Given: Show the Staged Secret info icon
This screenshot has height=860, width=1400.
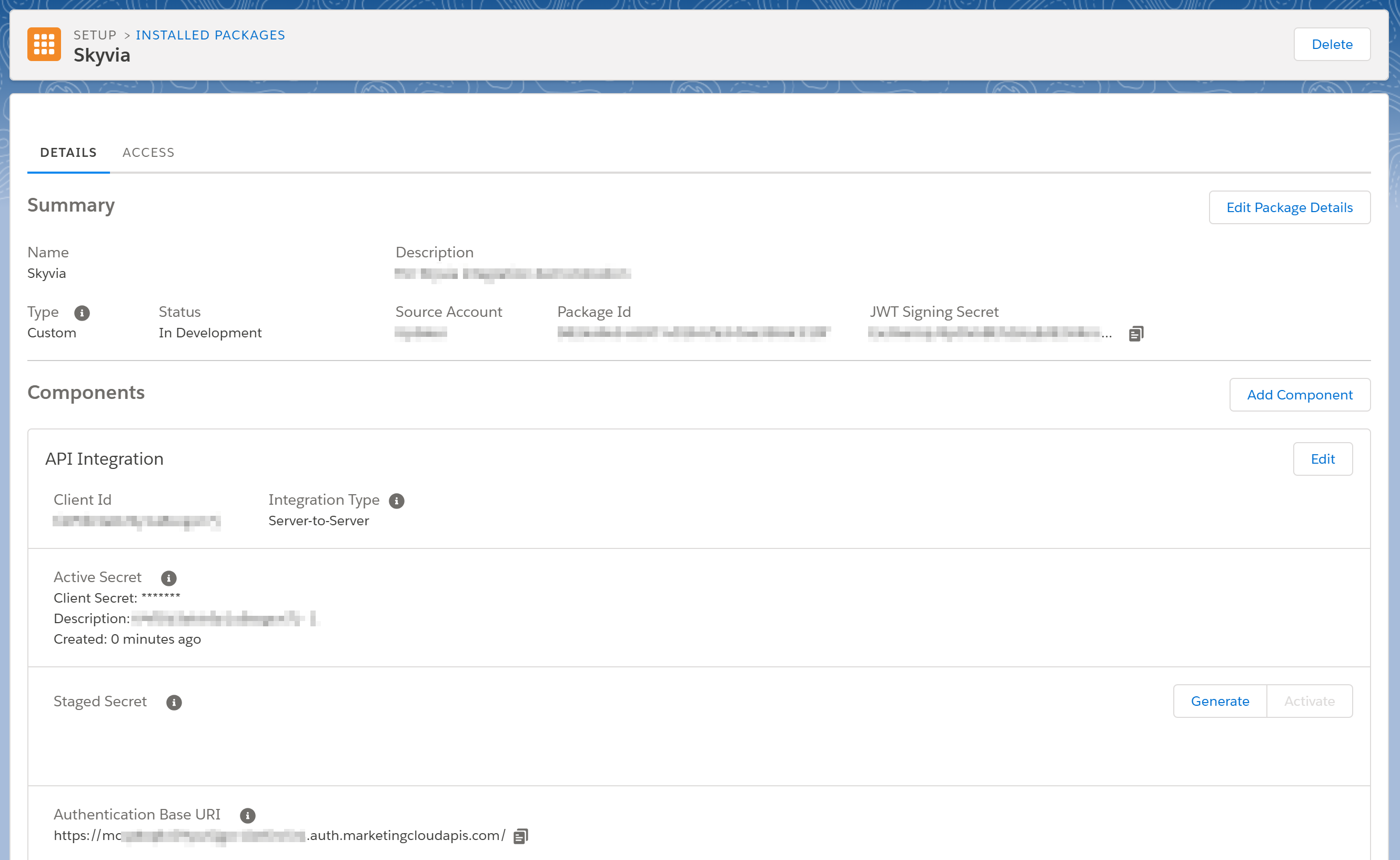Looking at the screenshot, I should pos(174,703).
